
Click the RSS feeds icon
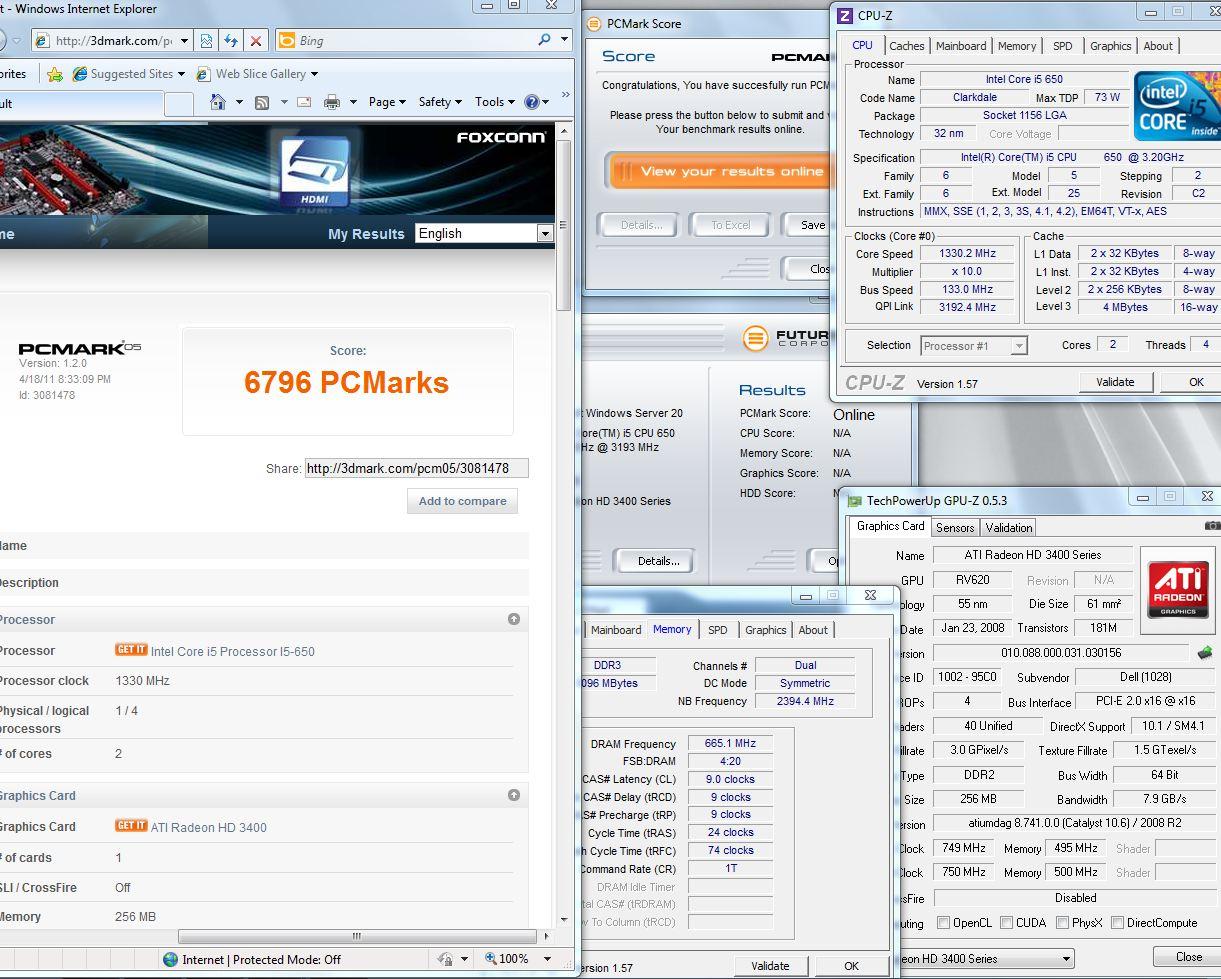262,102
